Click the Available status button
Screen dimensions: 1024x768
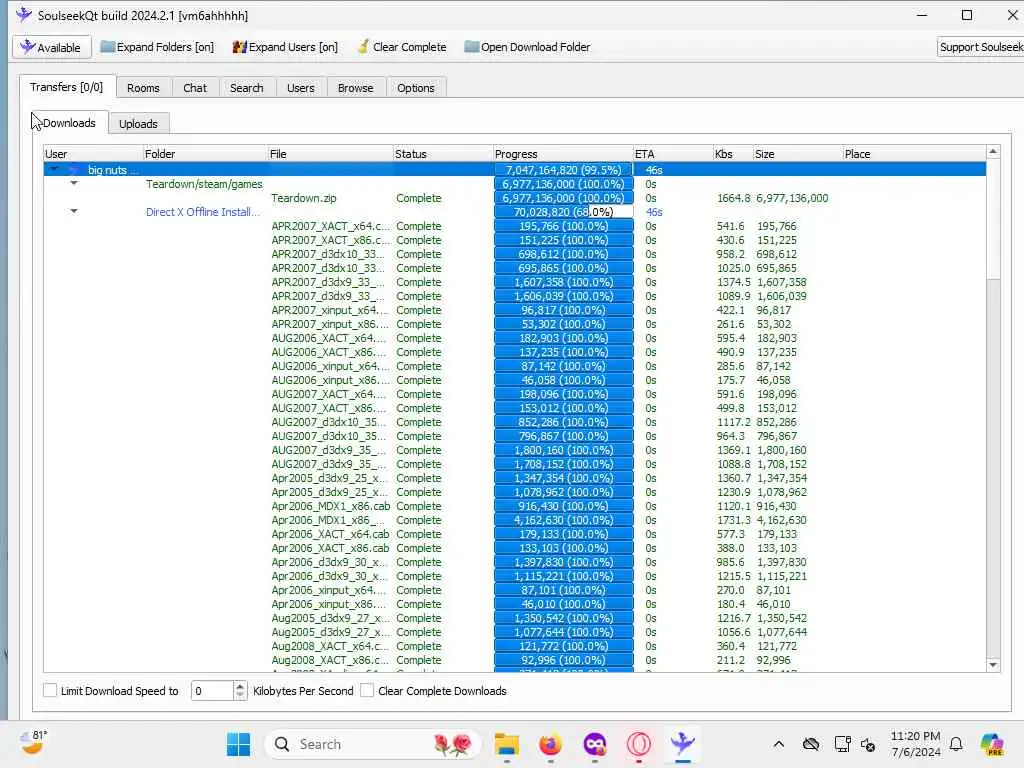click(x=51, y=47)
